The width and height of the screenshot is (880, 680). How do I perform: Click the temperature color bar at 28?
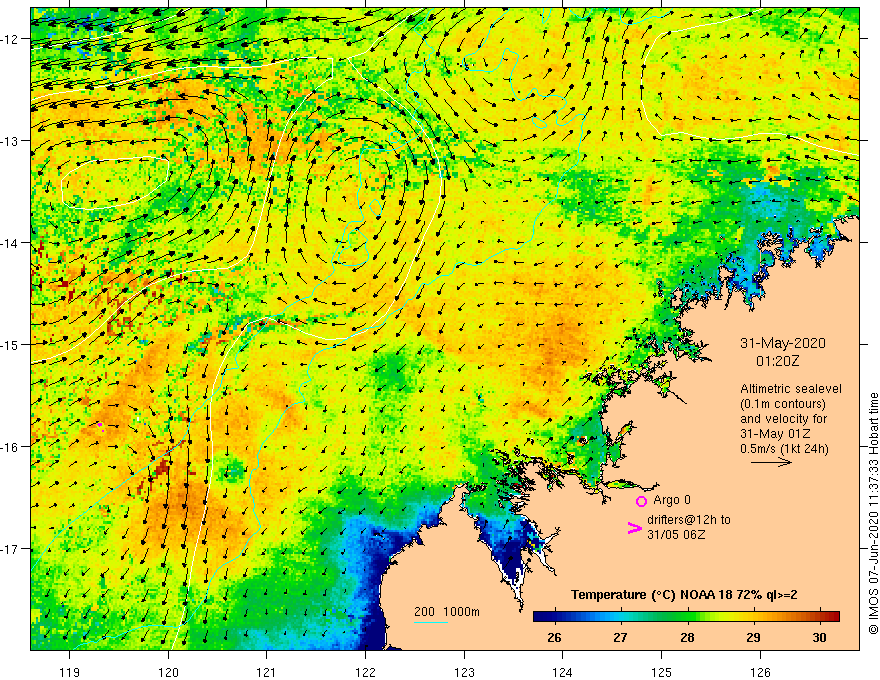tap(688, 616)
